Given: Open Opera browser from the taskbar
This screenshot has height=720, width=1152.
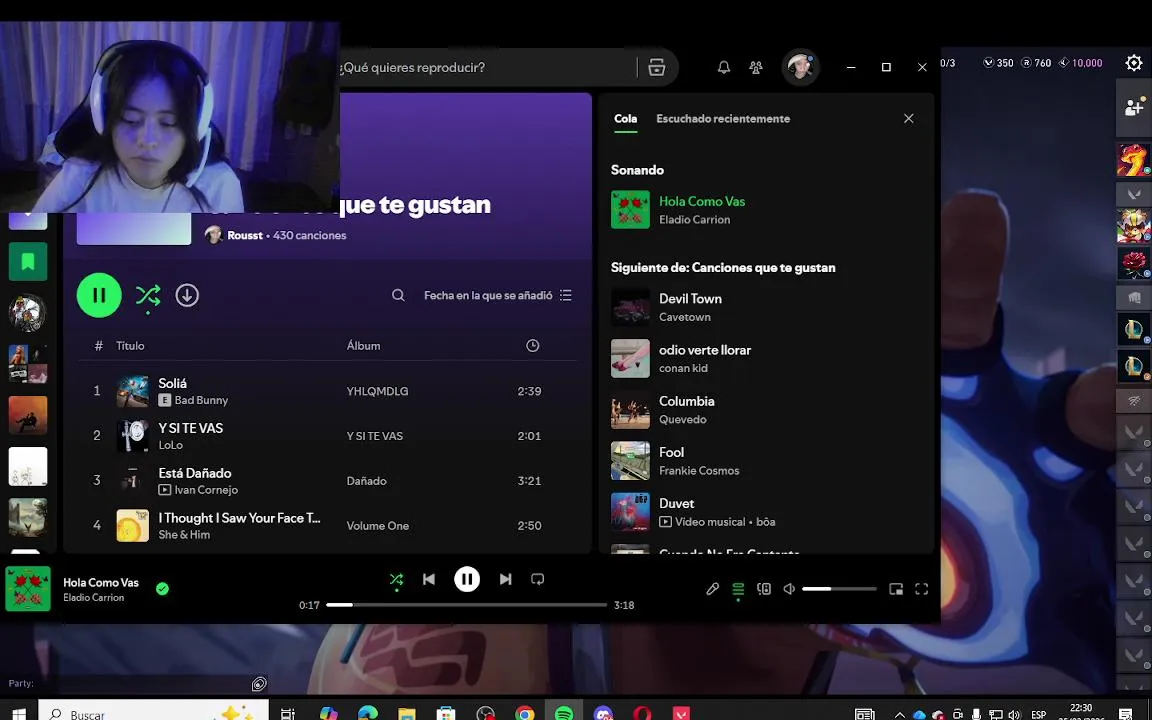Looking at the screenshot, I should pyautogui.click(x=642, y=713).
